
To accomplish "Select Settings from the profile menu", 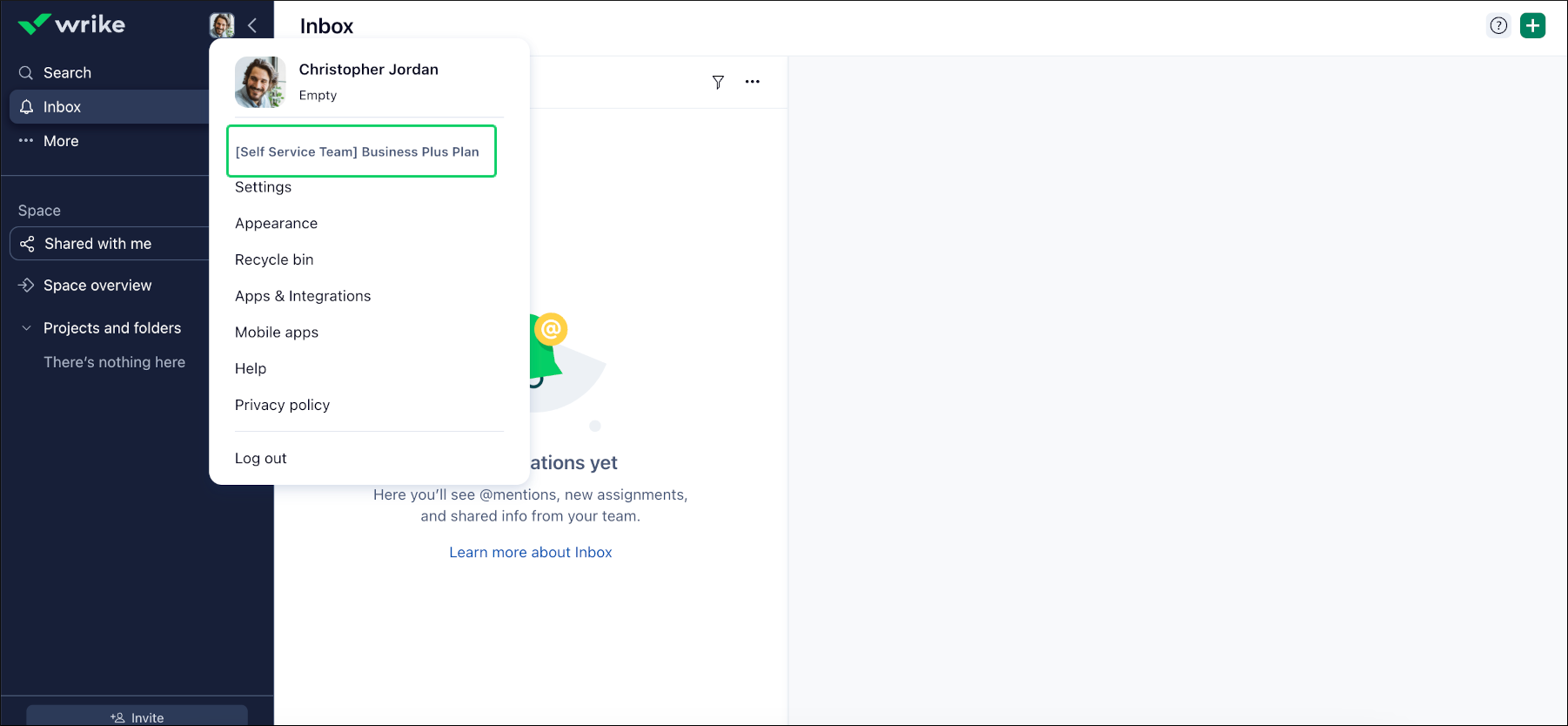I will tap(263, 187).
